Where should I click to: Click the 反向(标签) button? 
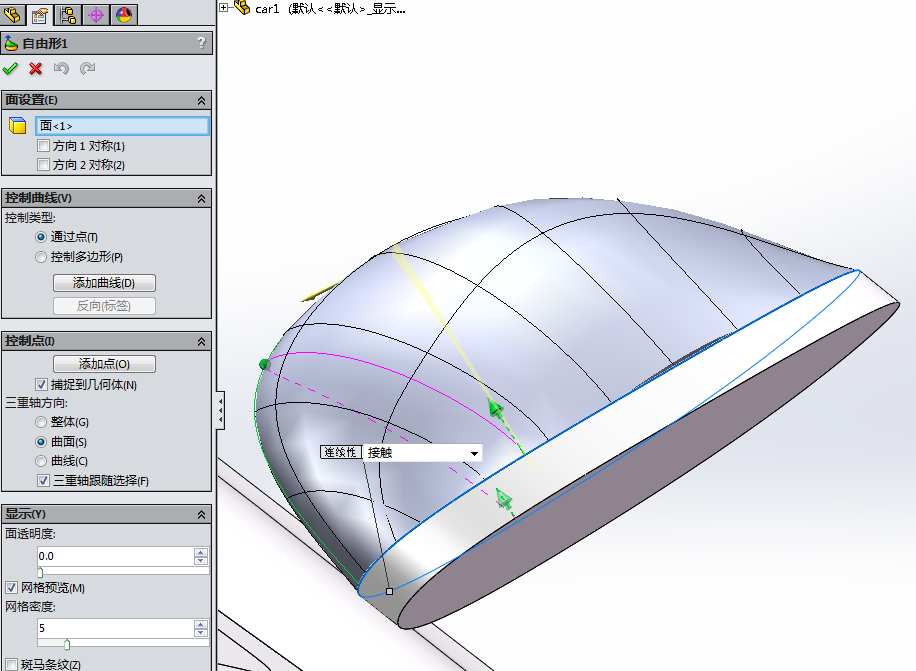pyautogui.click(x=104, y=306)
